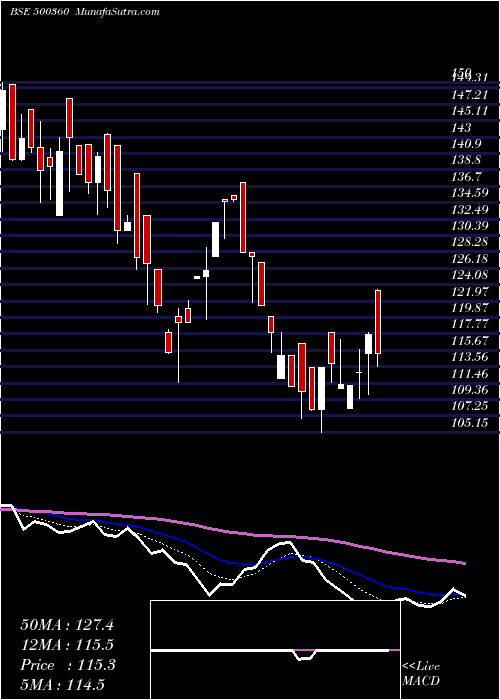Screen dimensions: 500x700
Task: Click the 117.77 price level label
Action: click(x=469, y=324)
